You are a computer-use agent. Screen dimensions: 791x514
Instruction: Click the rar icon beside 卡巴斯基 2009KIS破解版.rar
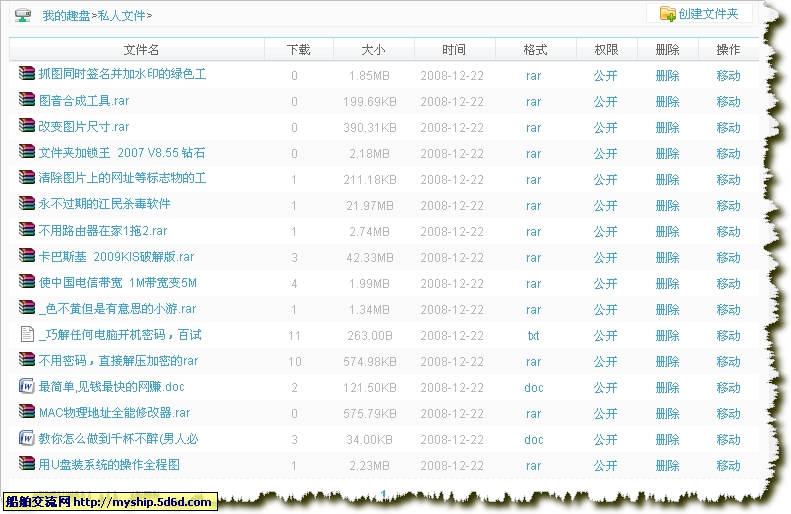pos(27,255)
